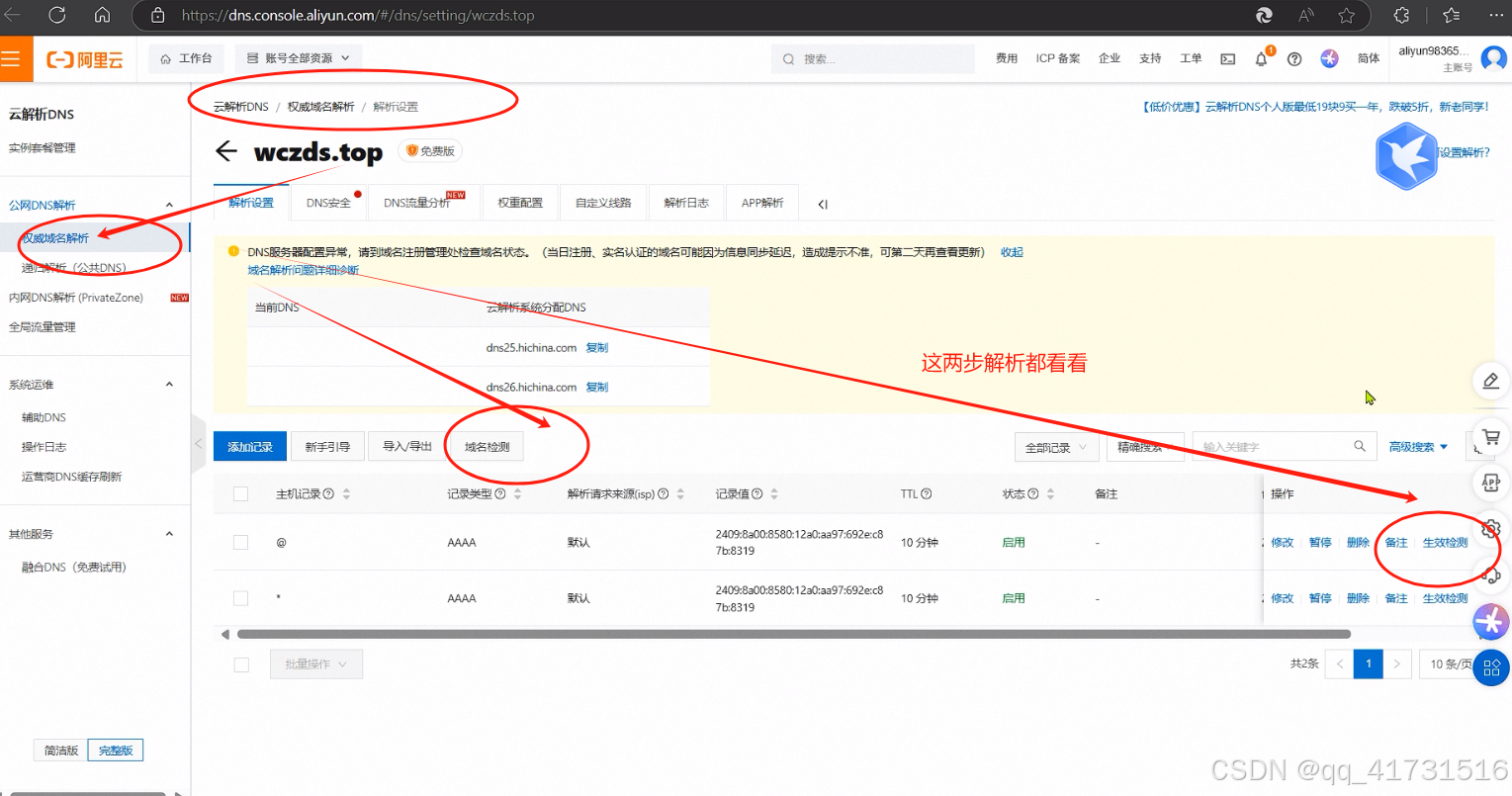Open 辅助DNS in sidebar
1512x796 pixels.
44,417
